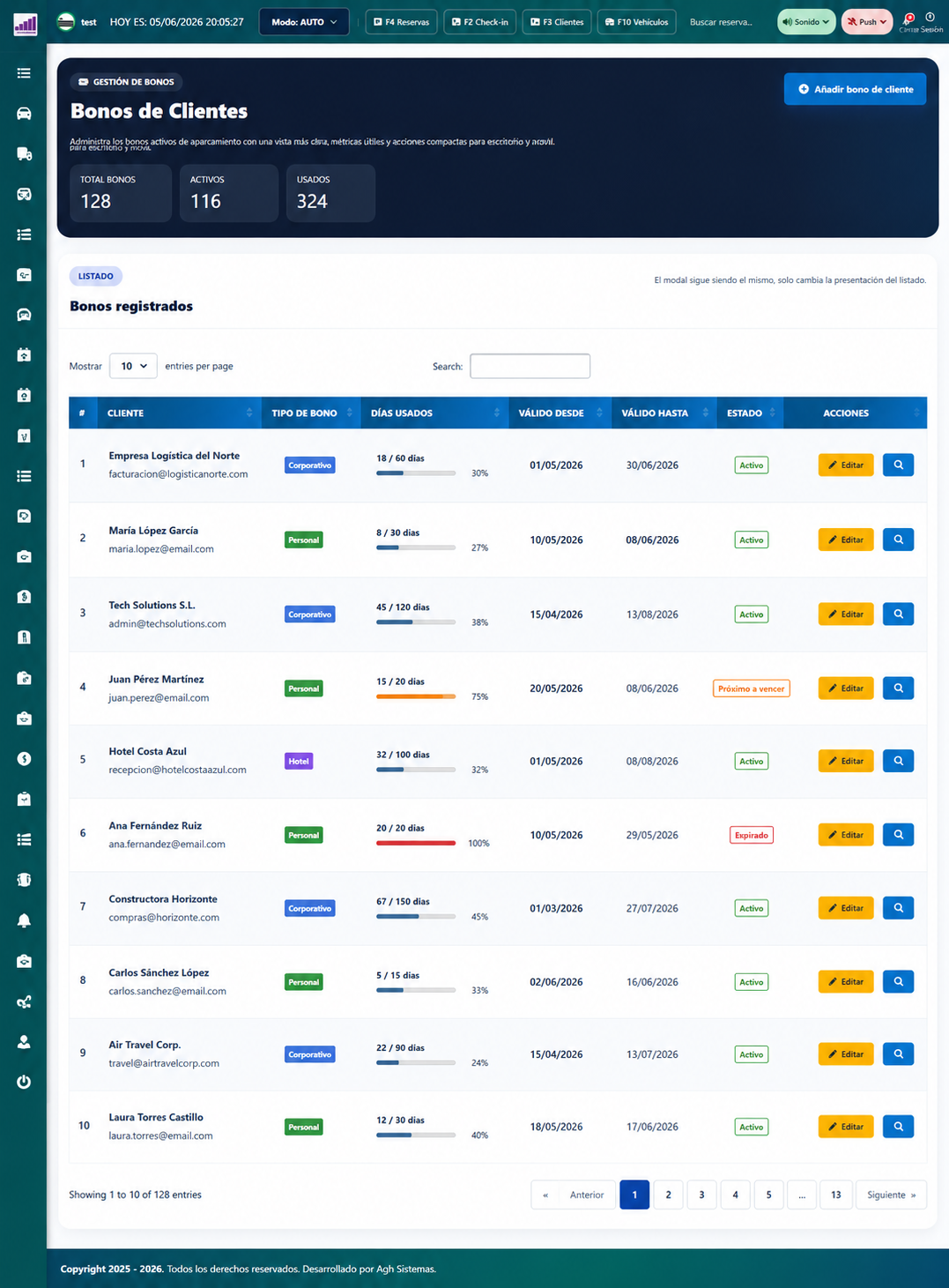The height and width of the screenshot is (1288, 949).
Task: Sort by the CLIENTE column arrows
Action: click(249, 413)
